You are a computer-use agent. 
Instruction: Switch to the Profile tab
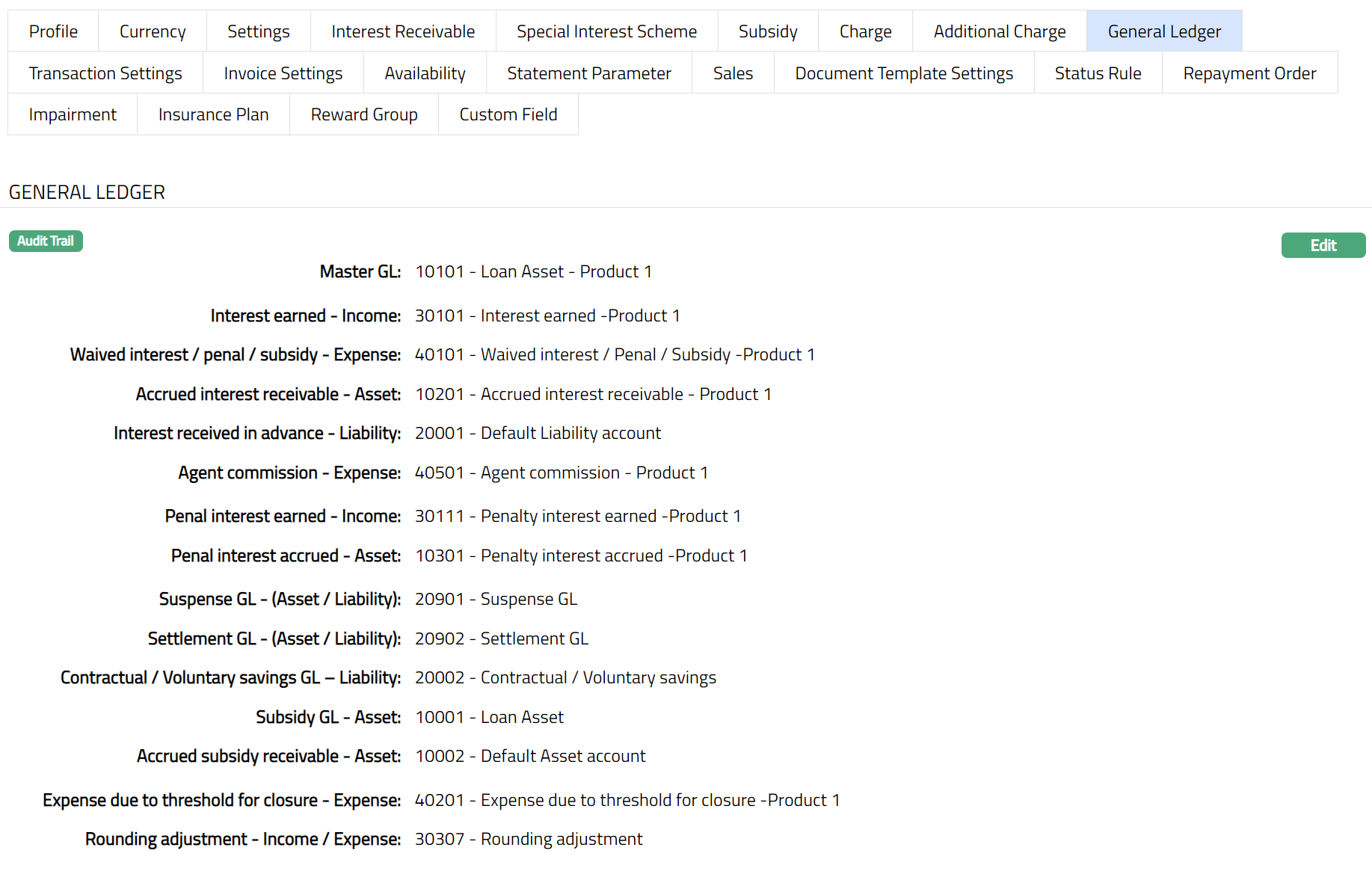pos(53,31)
